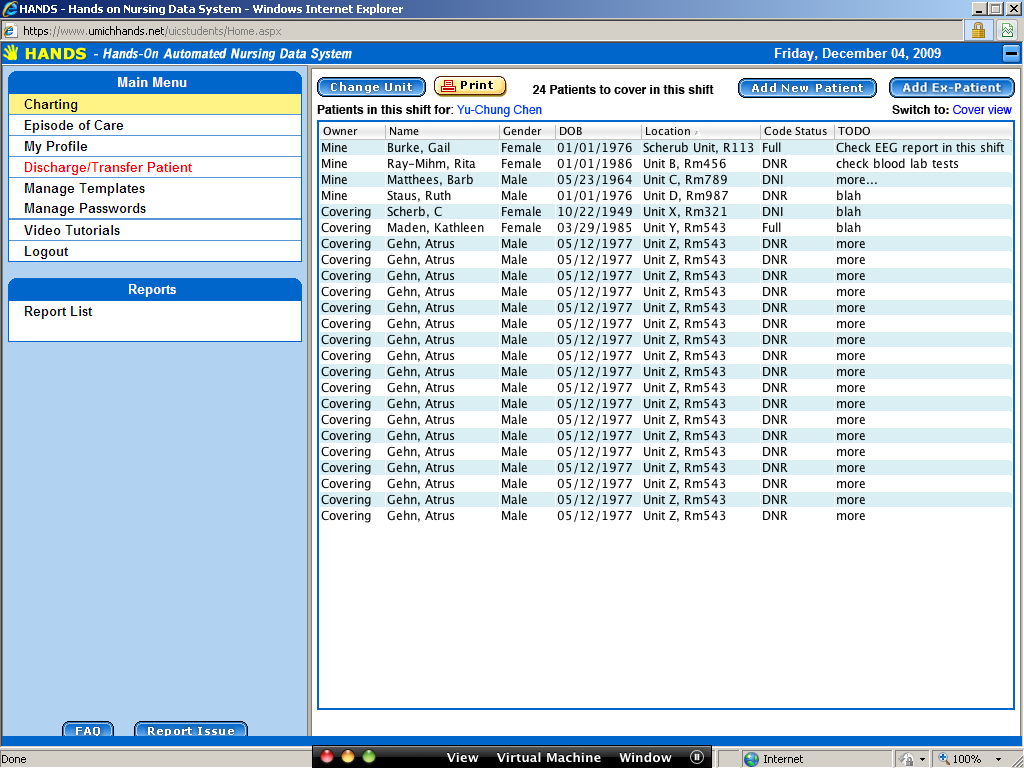Sort table by Code Status header
Viewport: 1024px width, 768px height.
click(x=797, y=131)
